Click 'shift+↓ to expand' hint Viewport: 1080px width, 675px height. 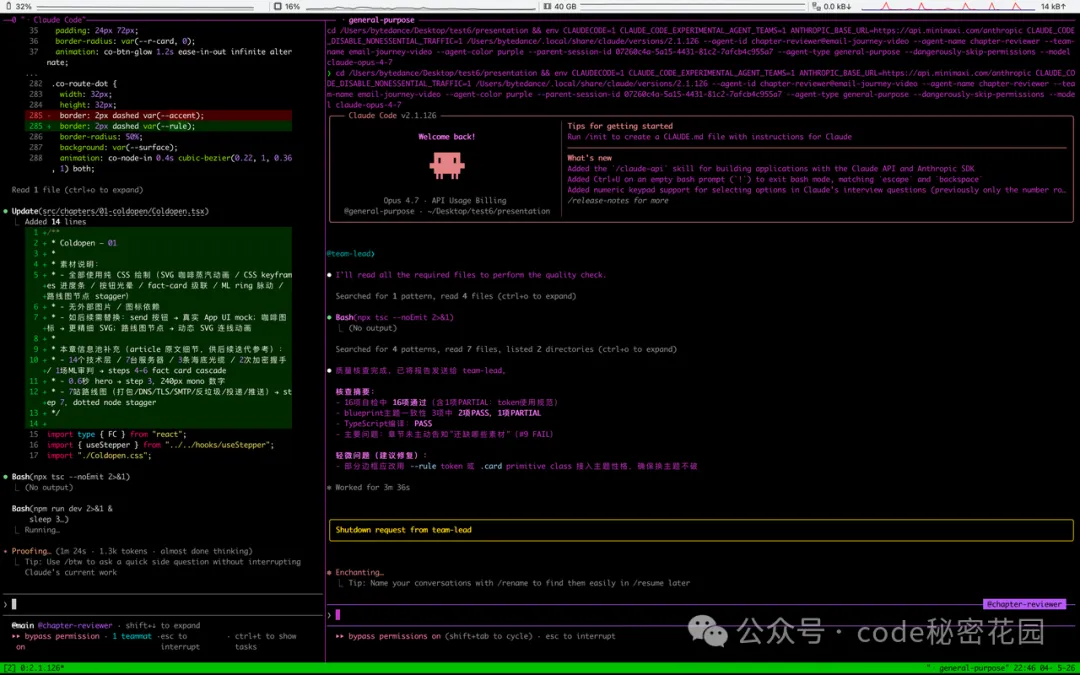[163, 625]
